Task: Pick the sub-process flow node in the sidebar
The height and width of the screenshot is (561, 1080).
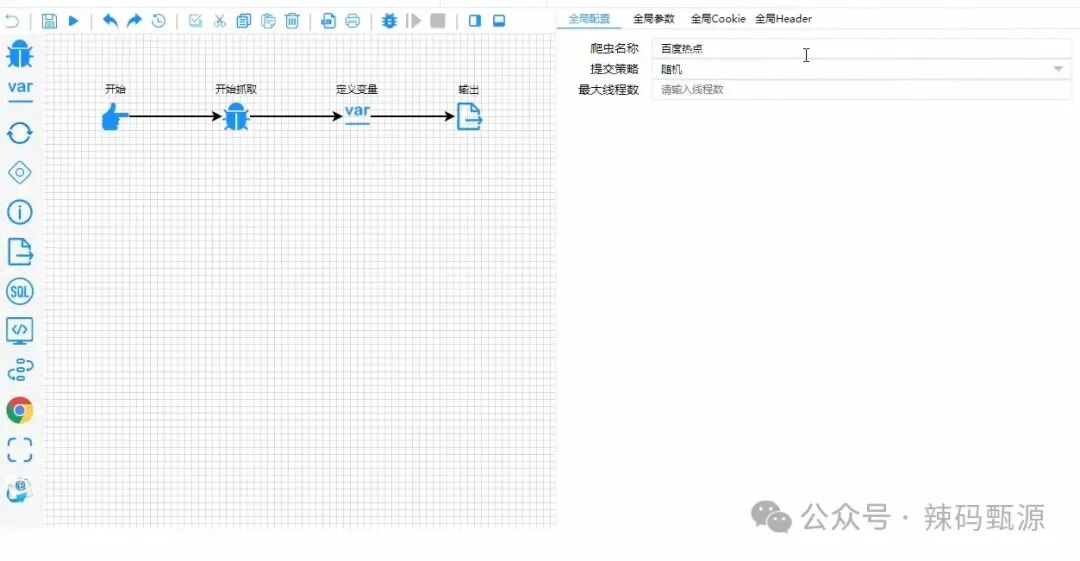Action: pyautogui.click(x=20, y=370)
